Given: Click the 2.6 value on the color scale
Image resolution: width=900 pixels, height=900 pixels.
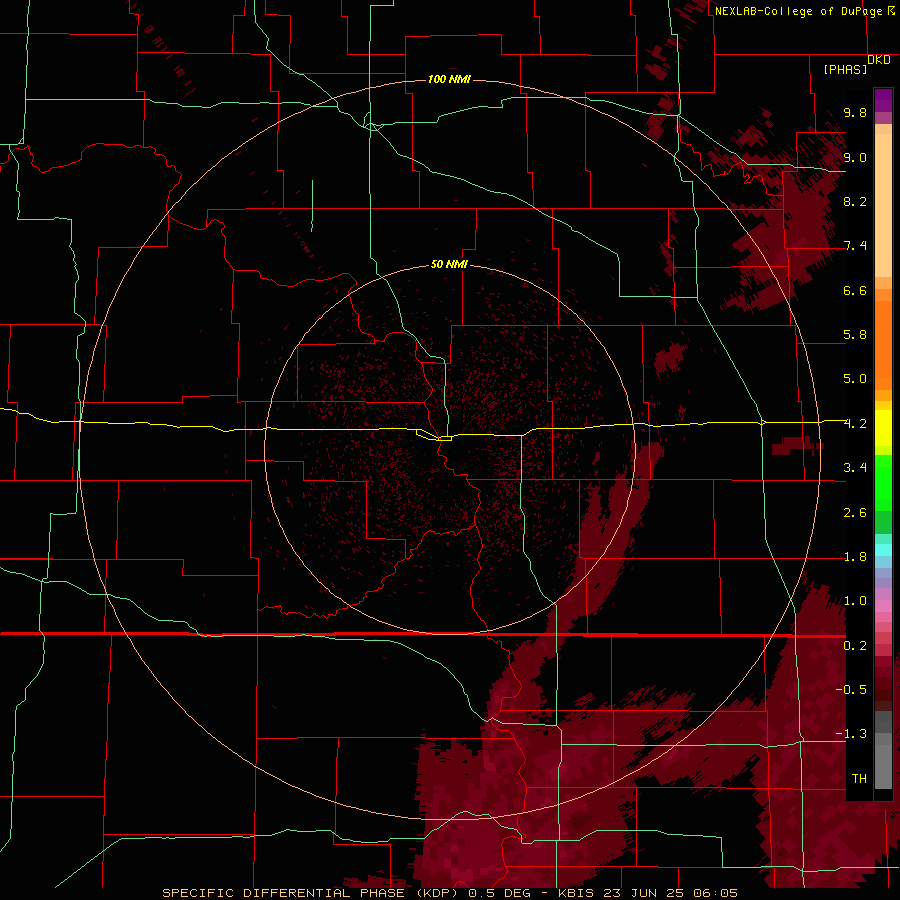Looking at the screenshot, I should pos(855,513).
